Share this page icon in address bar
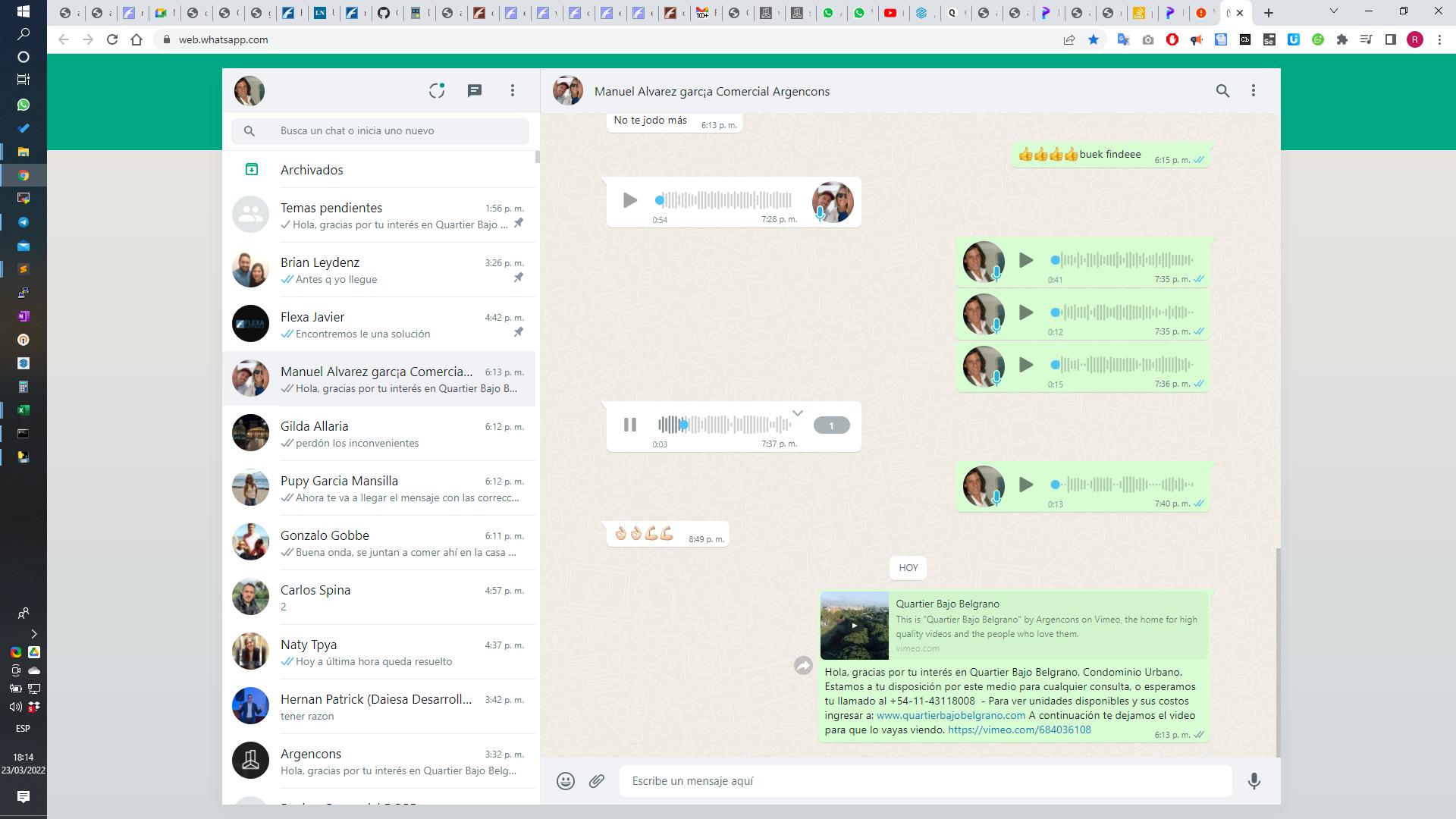The width and height of the screenshot is (1456, 819). coord(1069,39)
